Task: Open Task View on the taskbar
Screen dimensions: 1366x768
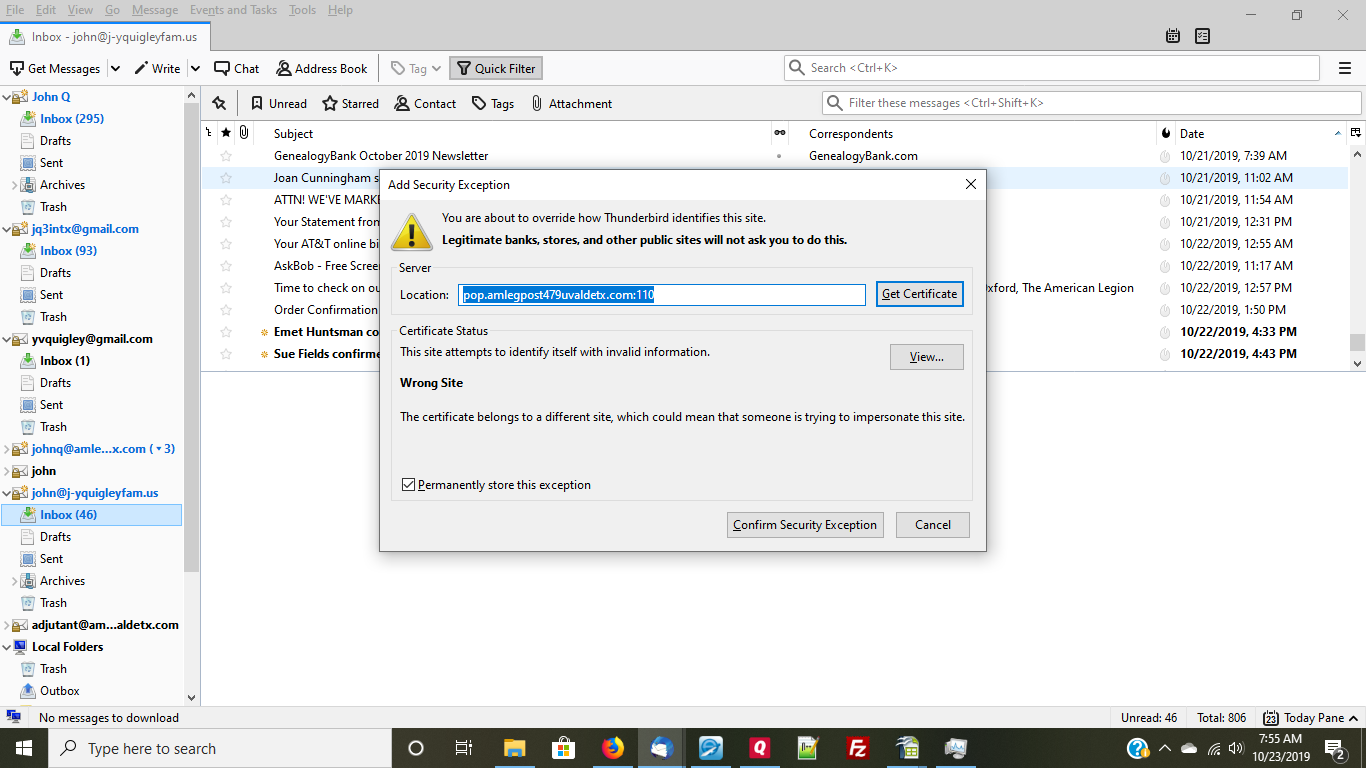Action: (x=464, y=748)
